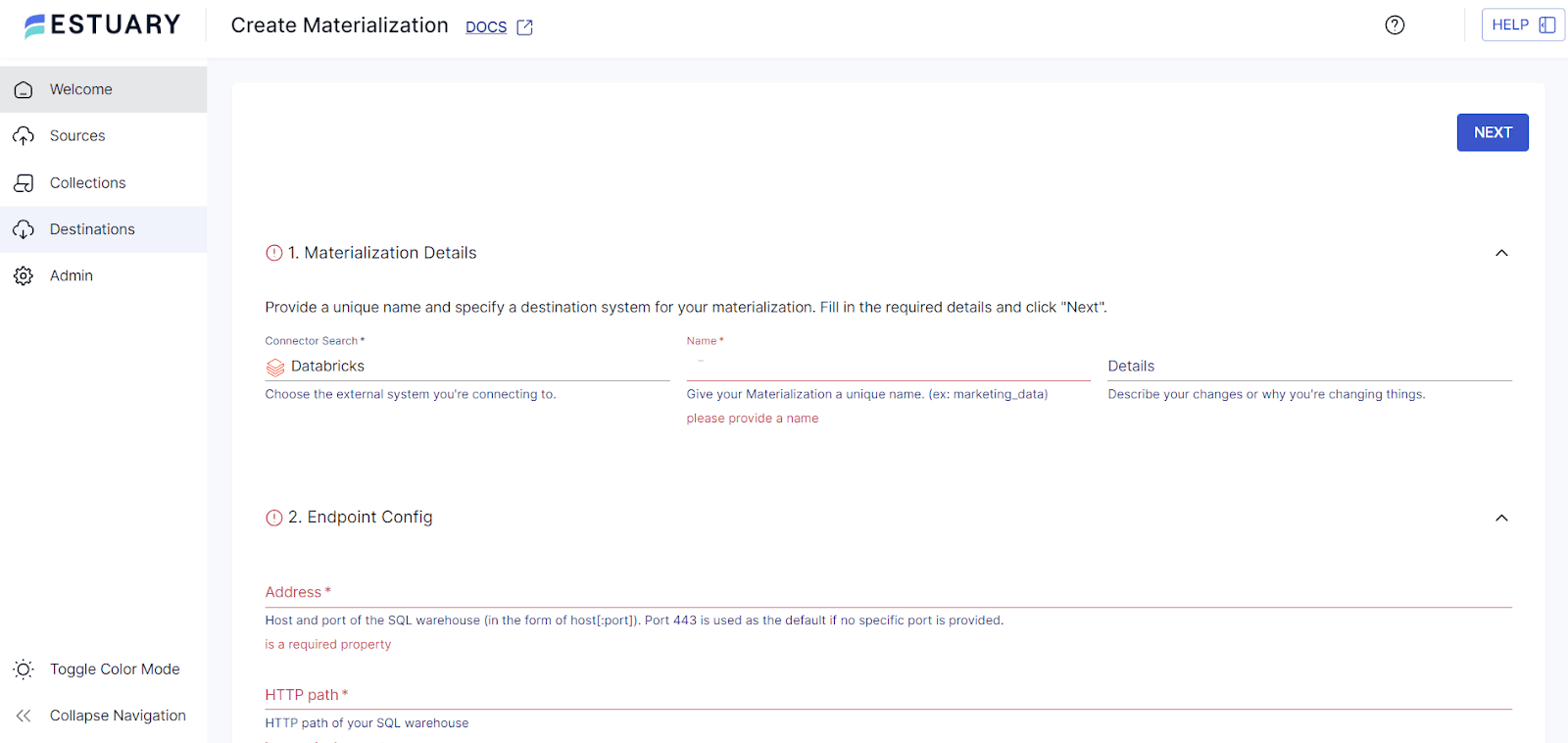Toggle Color Mode
The image size is (1568, 743).
click(104, 669)
